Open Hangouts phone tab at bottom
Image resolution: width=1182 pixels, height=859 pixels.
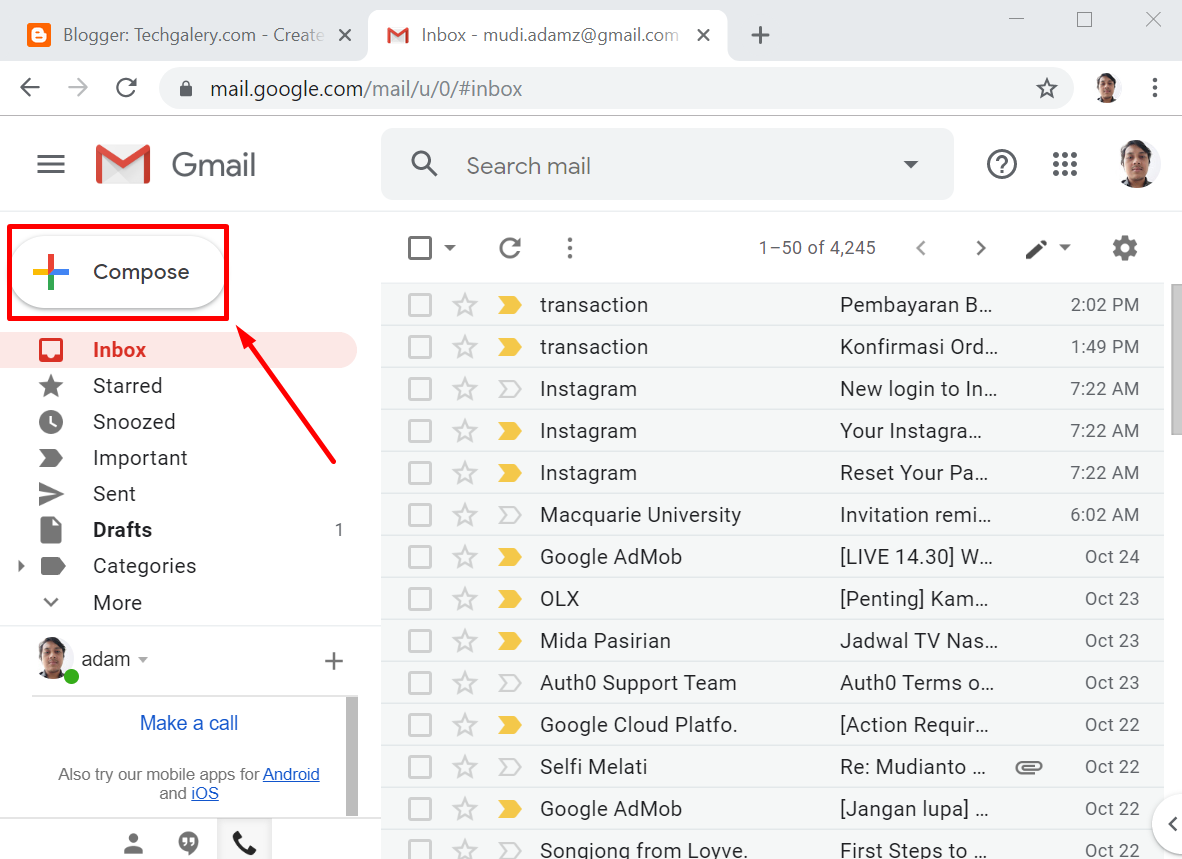245,843
